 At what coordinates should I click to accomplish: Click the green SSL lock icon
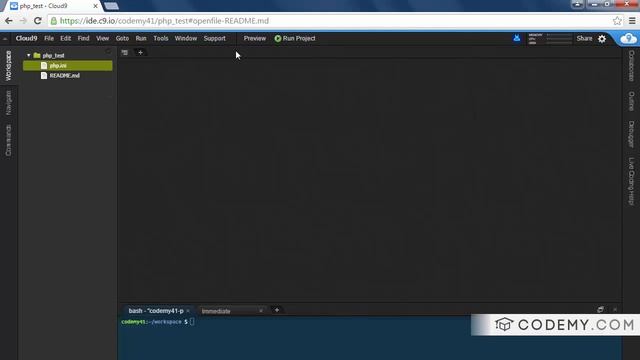point(54,21)
